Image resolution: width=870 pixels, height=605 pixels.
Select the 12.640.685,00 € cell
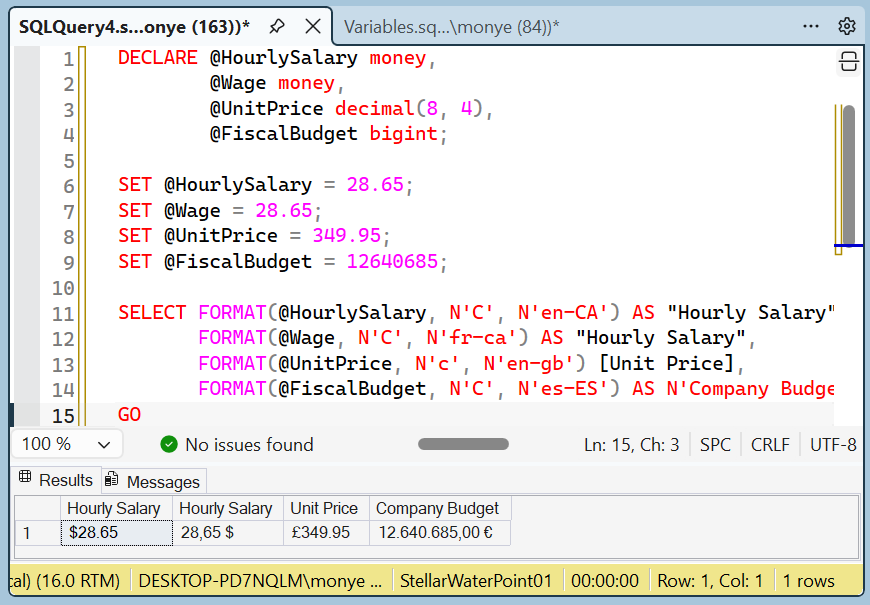point(440,533)
